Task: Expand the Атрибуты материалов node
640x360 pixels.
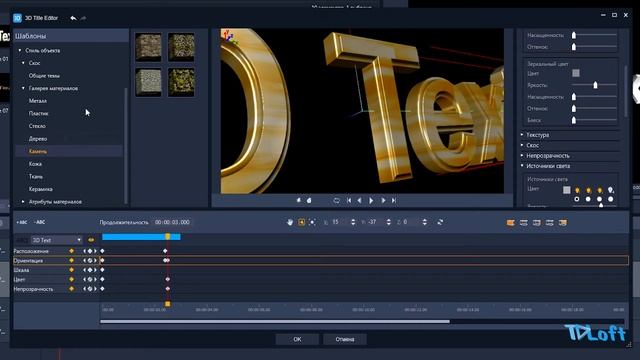Action: pyautogui.click(x=23, y=202)
